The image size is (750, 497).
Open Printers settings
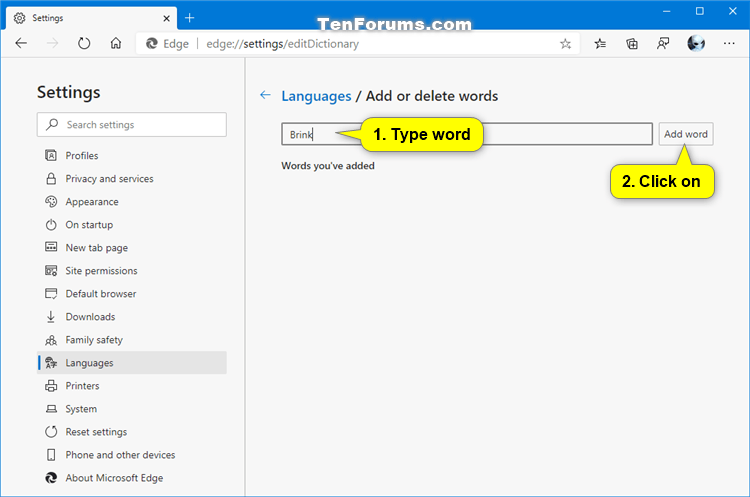(131, 386)
